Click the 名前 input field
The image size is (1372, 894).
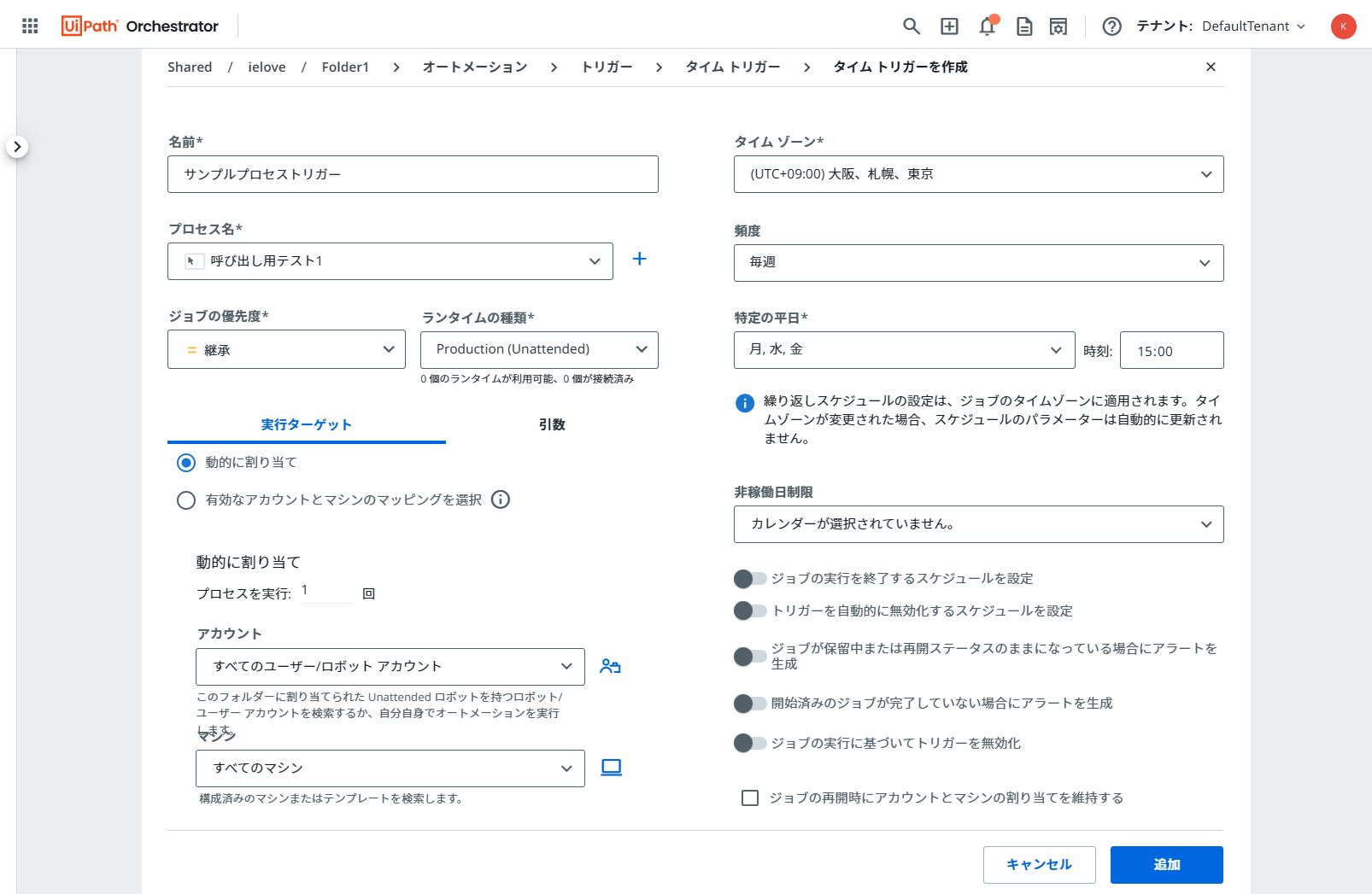pyautogui.click(x=413, y=174)
